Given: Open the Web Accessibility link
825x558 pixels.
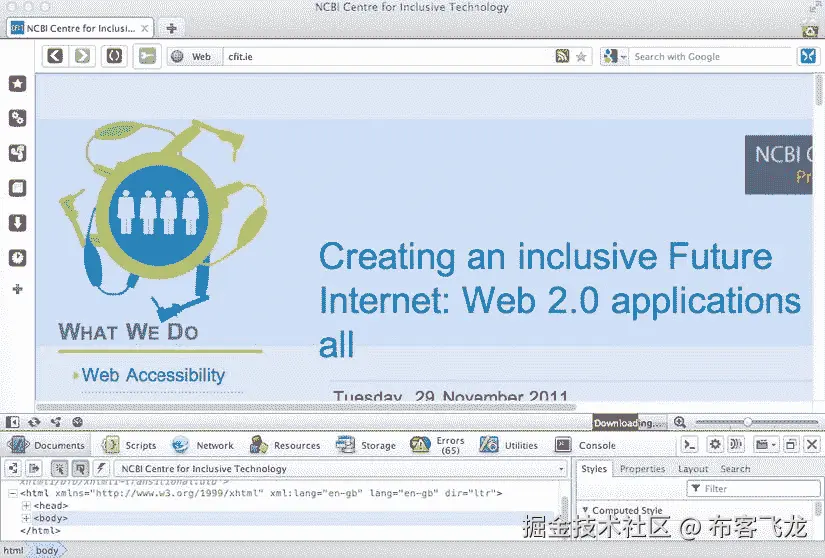Looking at the screenshot, I should (153, 375).
